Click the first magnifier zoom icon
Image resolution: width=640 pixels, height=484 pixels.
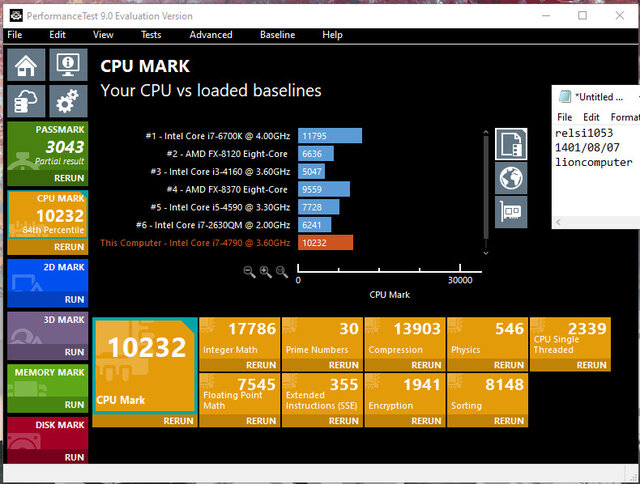pyautogui.click(x=250, y=271)
